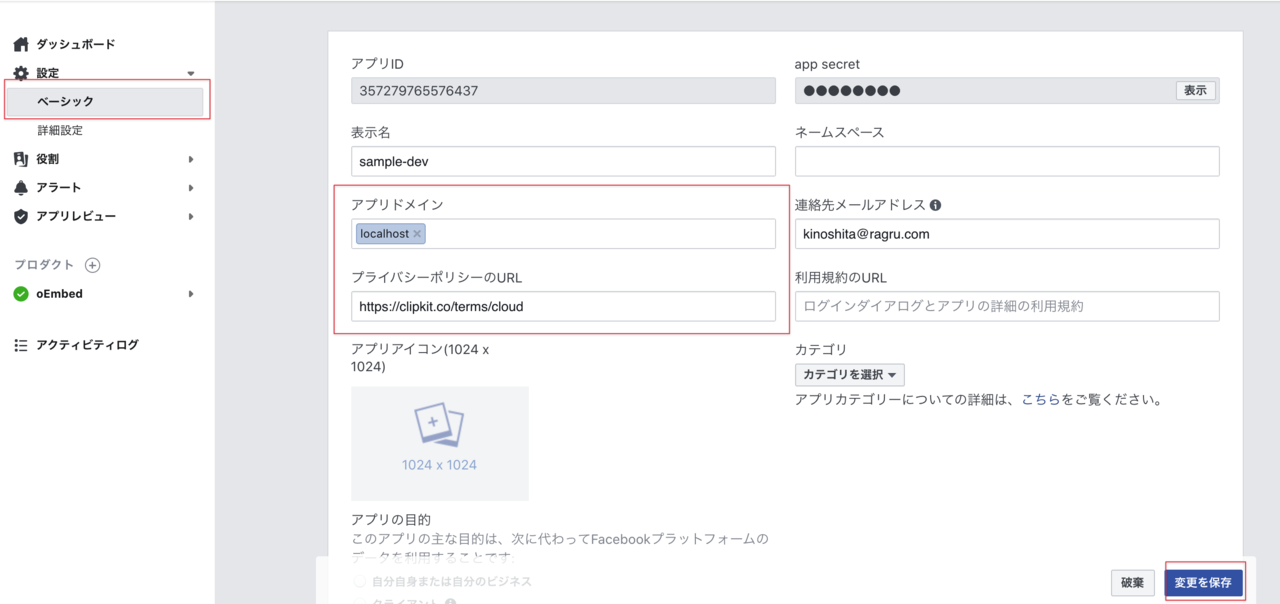Screen dimensions: 1280x604
Task: Click the Alerts bell icon
Action: [20, 188]
